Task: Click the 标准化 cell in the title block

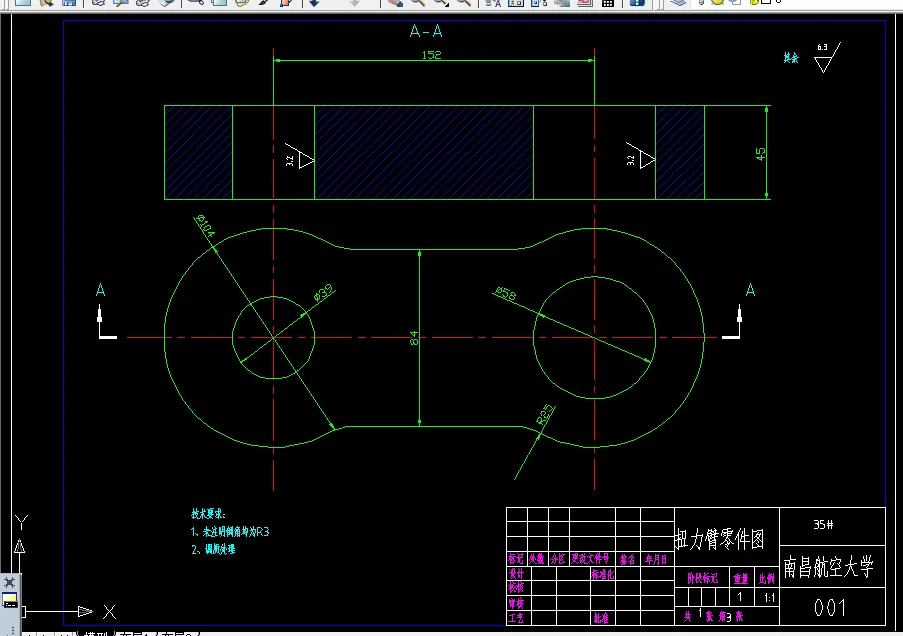Action: click(x=603, y=574)
